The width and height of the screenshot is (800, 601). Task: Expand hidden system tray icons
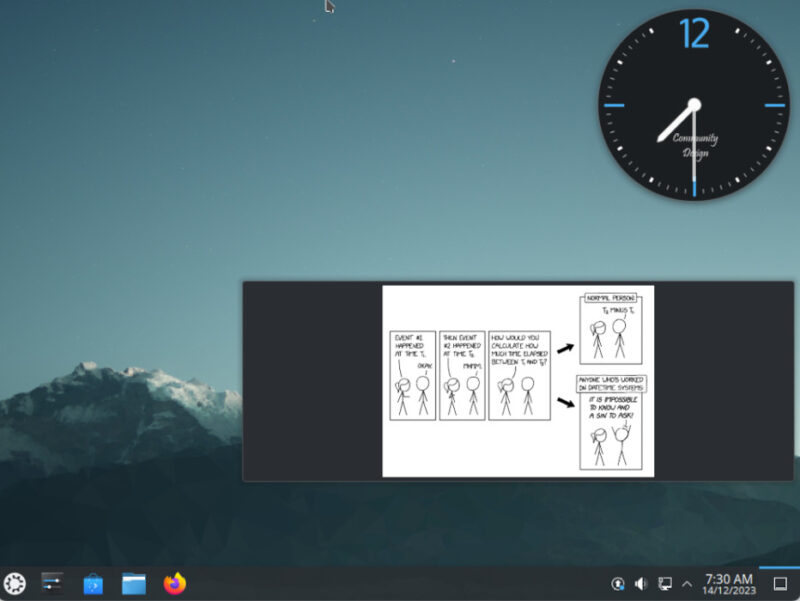click(686, 582)
